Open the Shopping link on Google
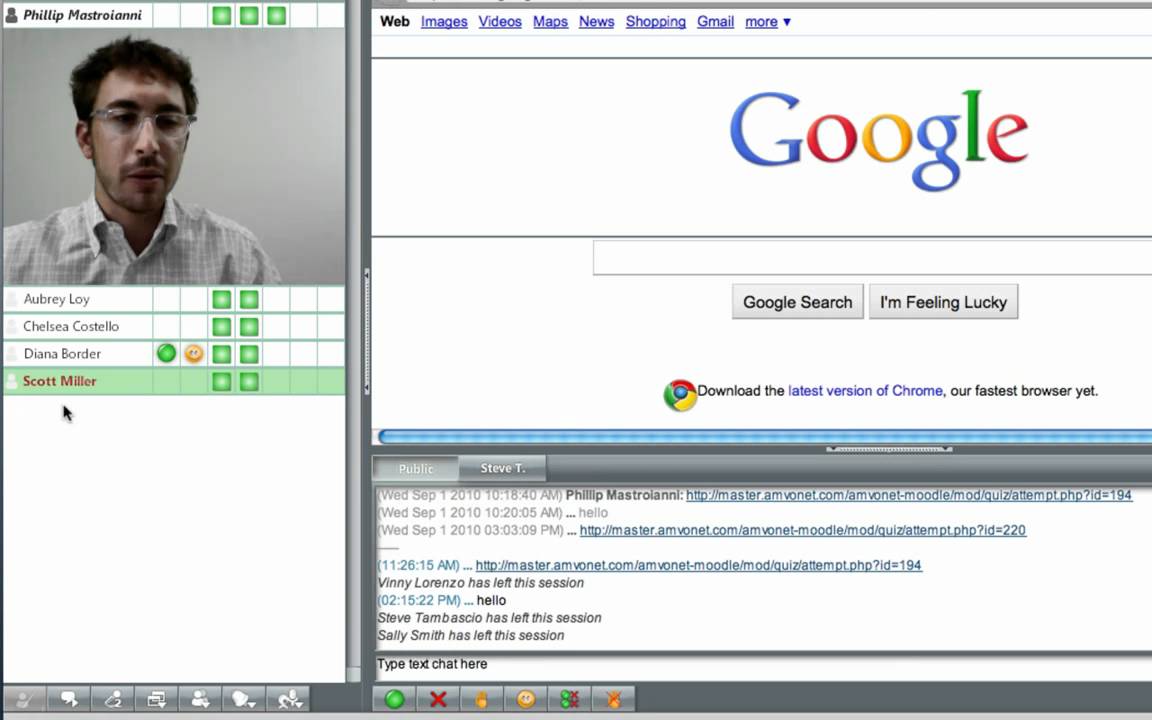 pyautogui.click(x=655, y=22)
